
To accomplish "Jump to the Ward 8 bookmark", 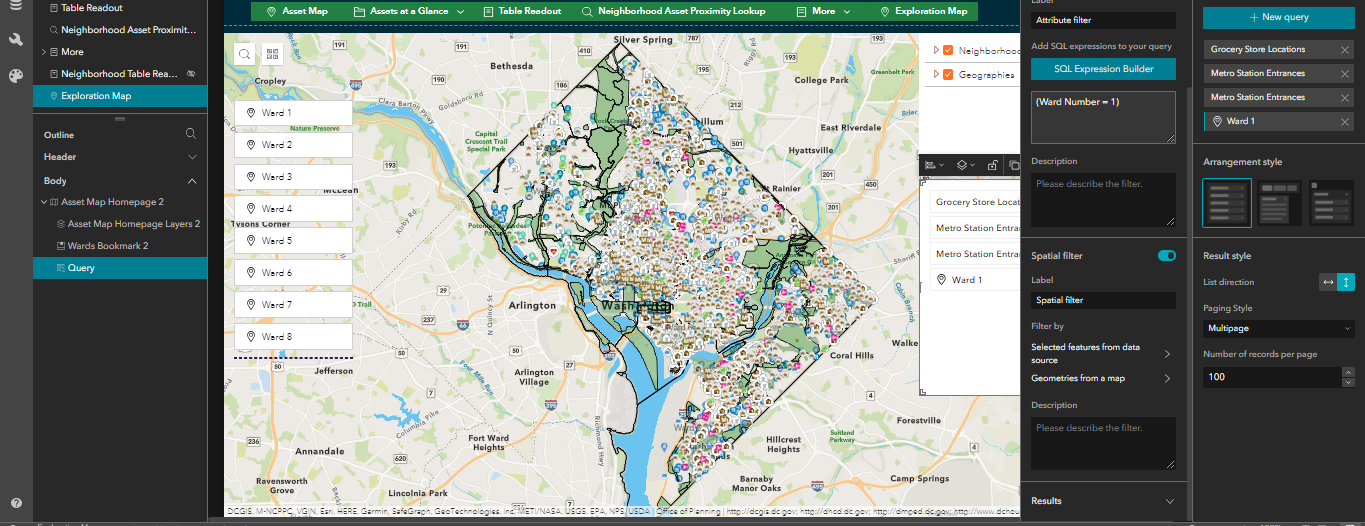I will (x=293, y=337).
